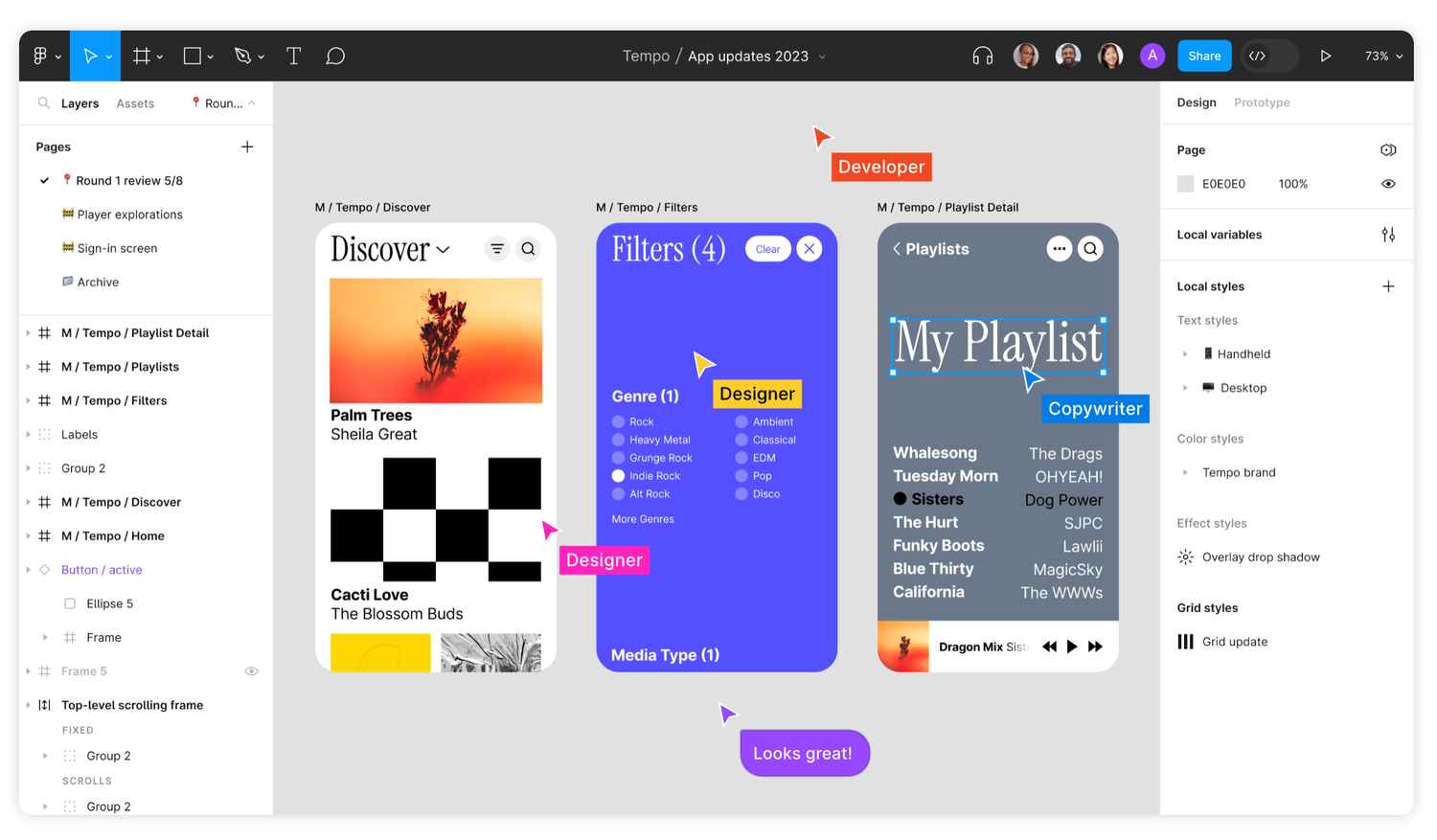Start a voice chat with the headphones icon
The width and height of the screenshot is (1437, 840).
(982, 56)
